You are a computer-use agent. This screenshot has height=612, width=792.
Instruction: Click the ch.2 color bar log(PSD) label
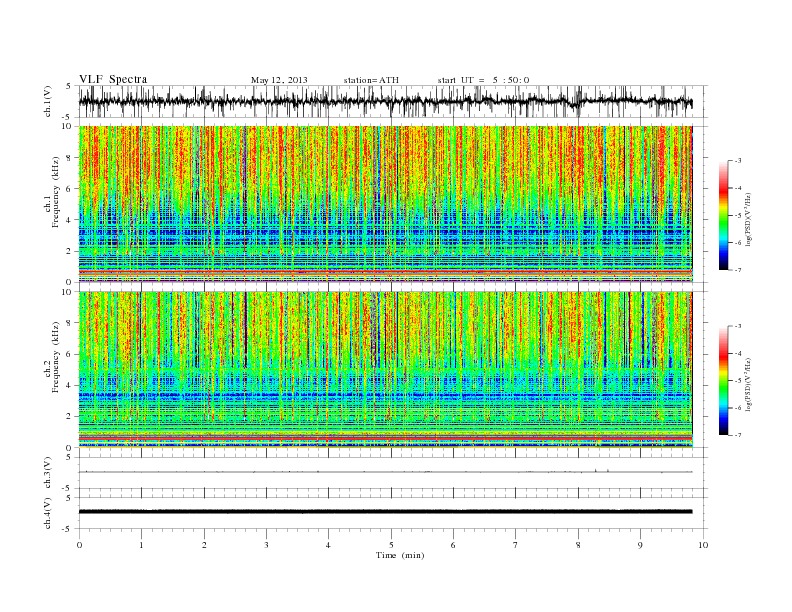[x=749, y=384]
